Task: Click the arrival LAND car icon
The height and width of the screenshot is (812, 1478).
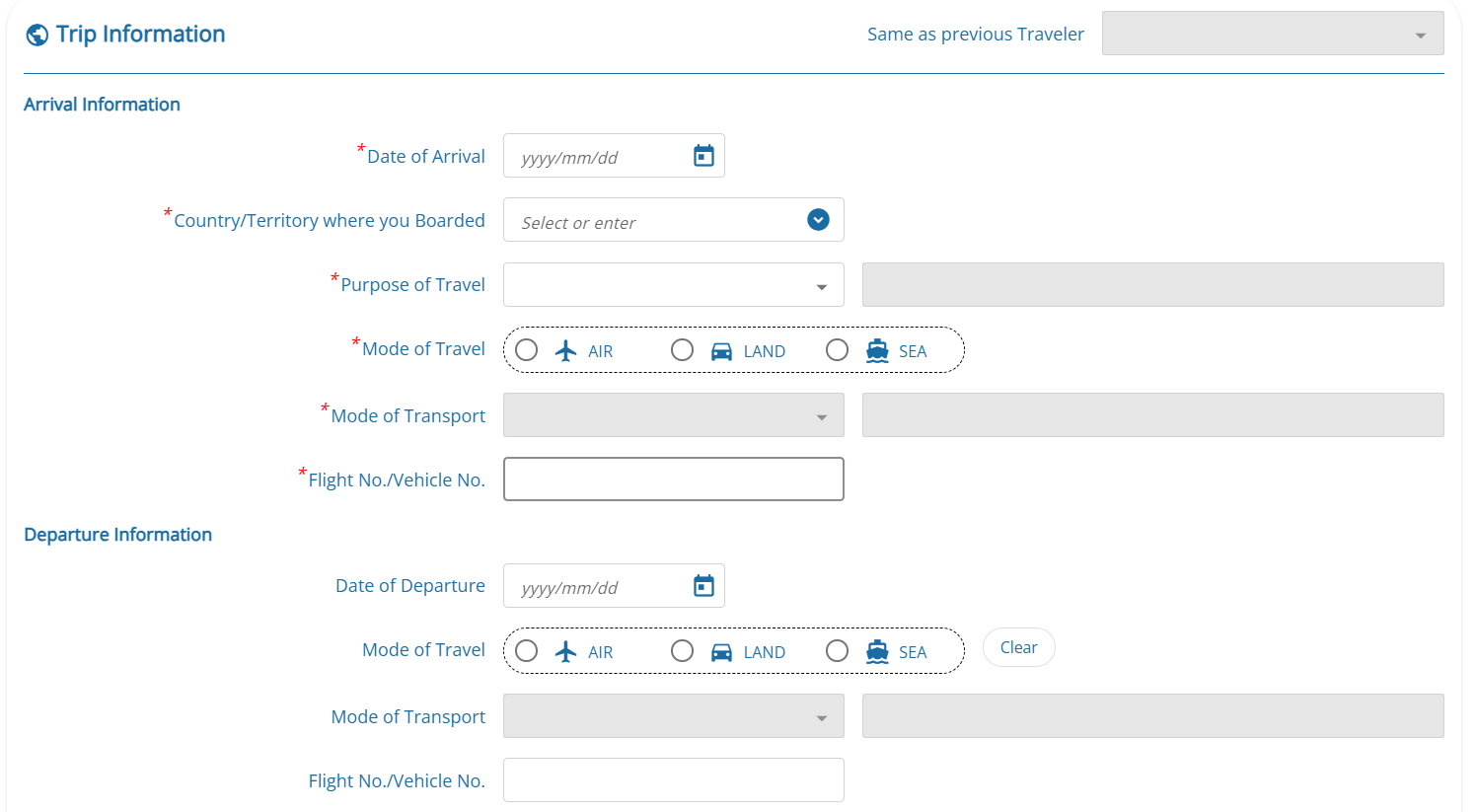Action: tap(721, 351)
